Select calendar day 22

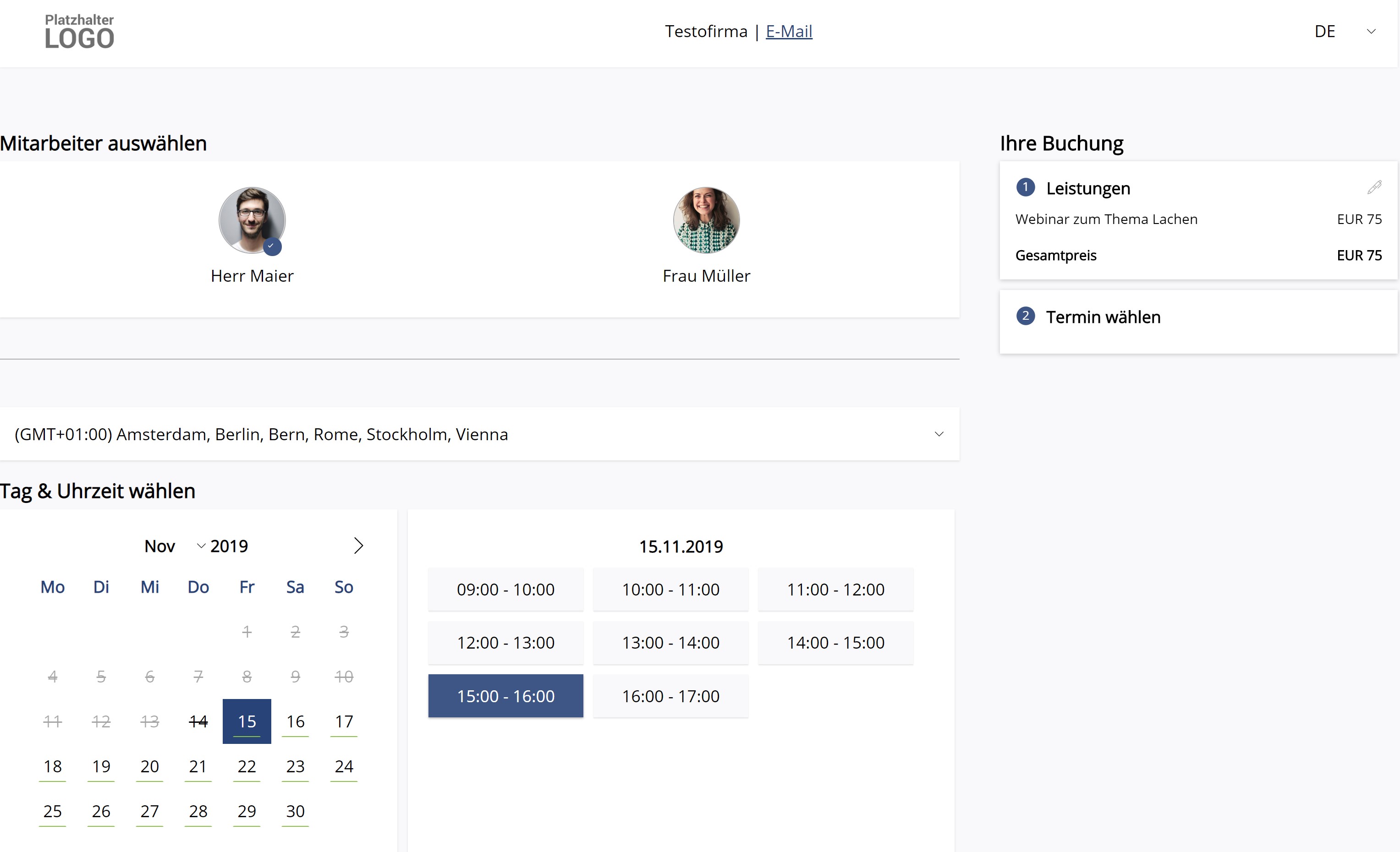click(x=247, y=766)
